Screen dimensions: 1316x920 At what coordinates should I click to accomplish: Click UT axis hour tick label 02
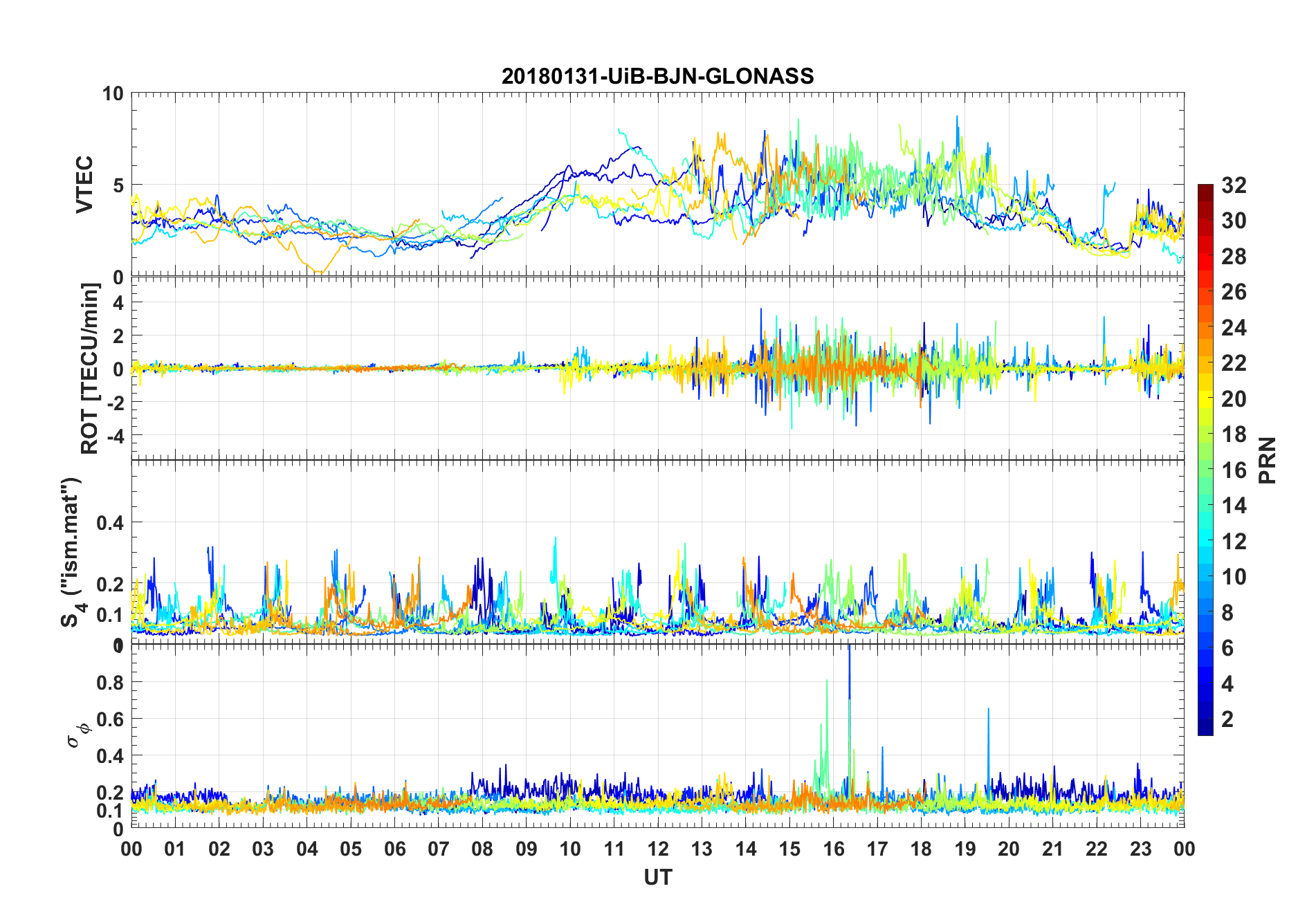[219, 849]
